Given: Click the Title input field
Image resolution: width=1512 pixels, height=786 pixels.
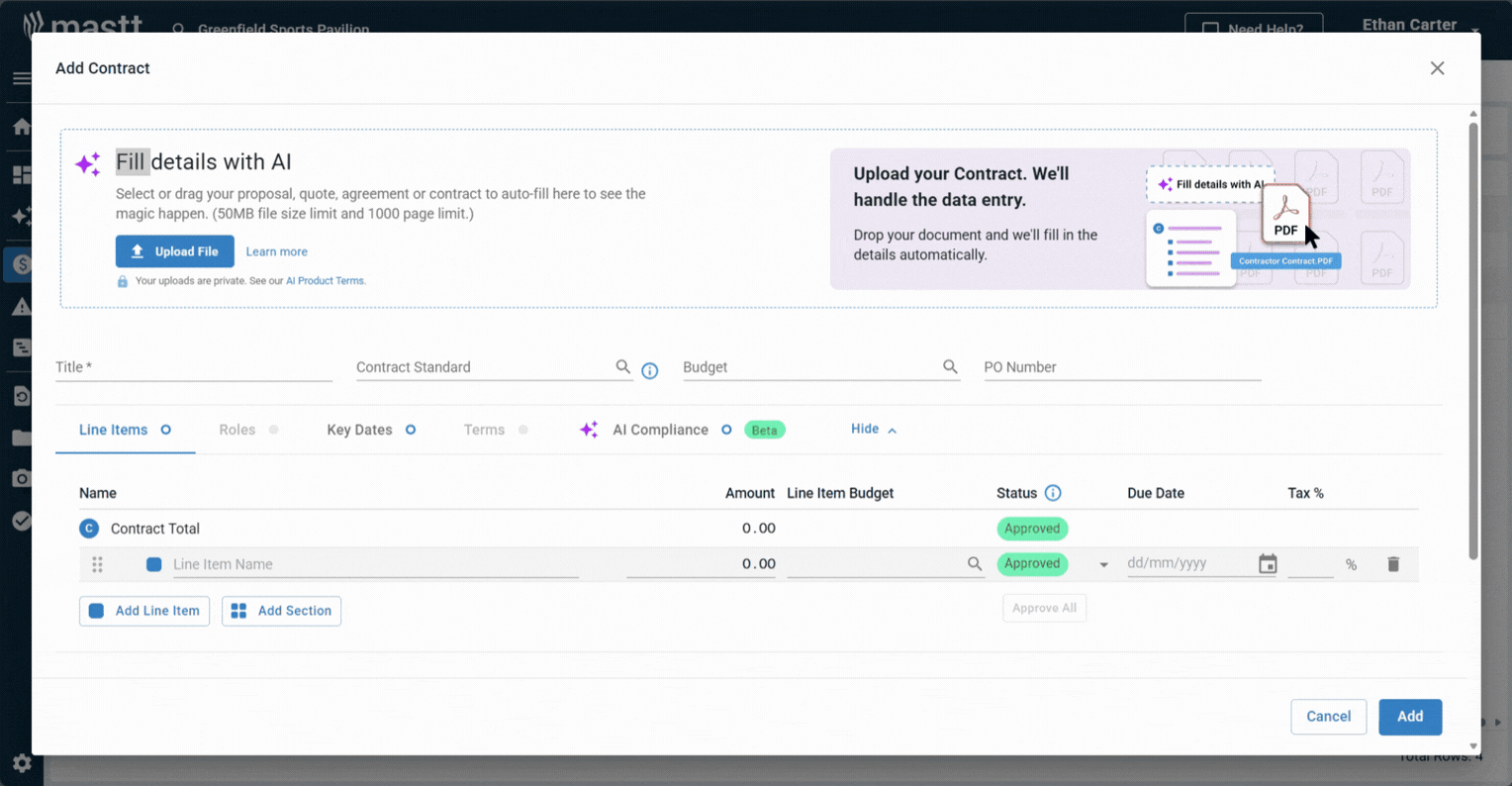Looking at the screenshot, I should [x=193, y=366].
